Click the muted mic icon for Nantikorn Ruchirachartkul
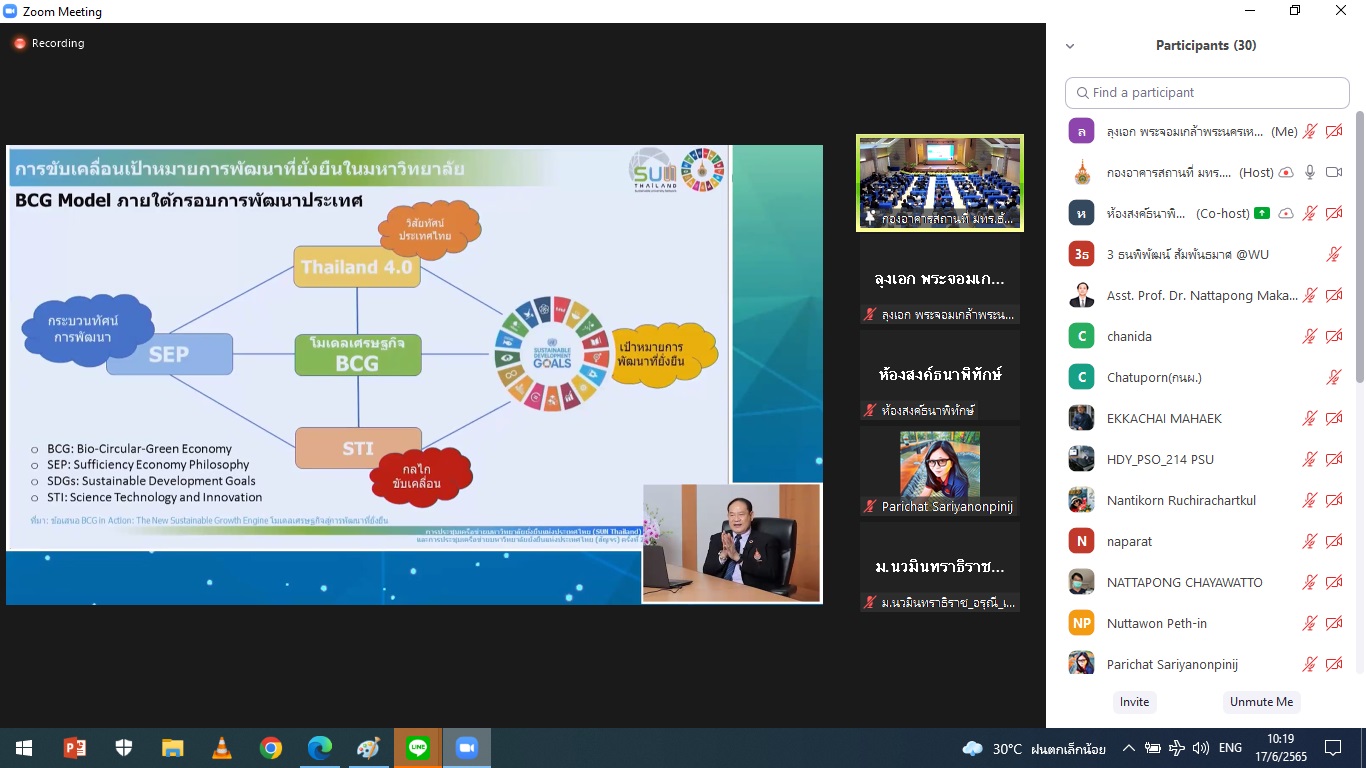1366x768 pixels. click(1310, 501)
